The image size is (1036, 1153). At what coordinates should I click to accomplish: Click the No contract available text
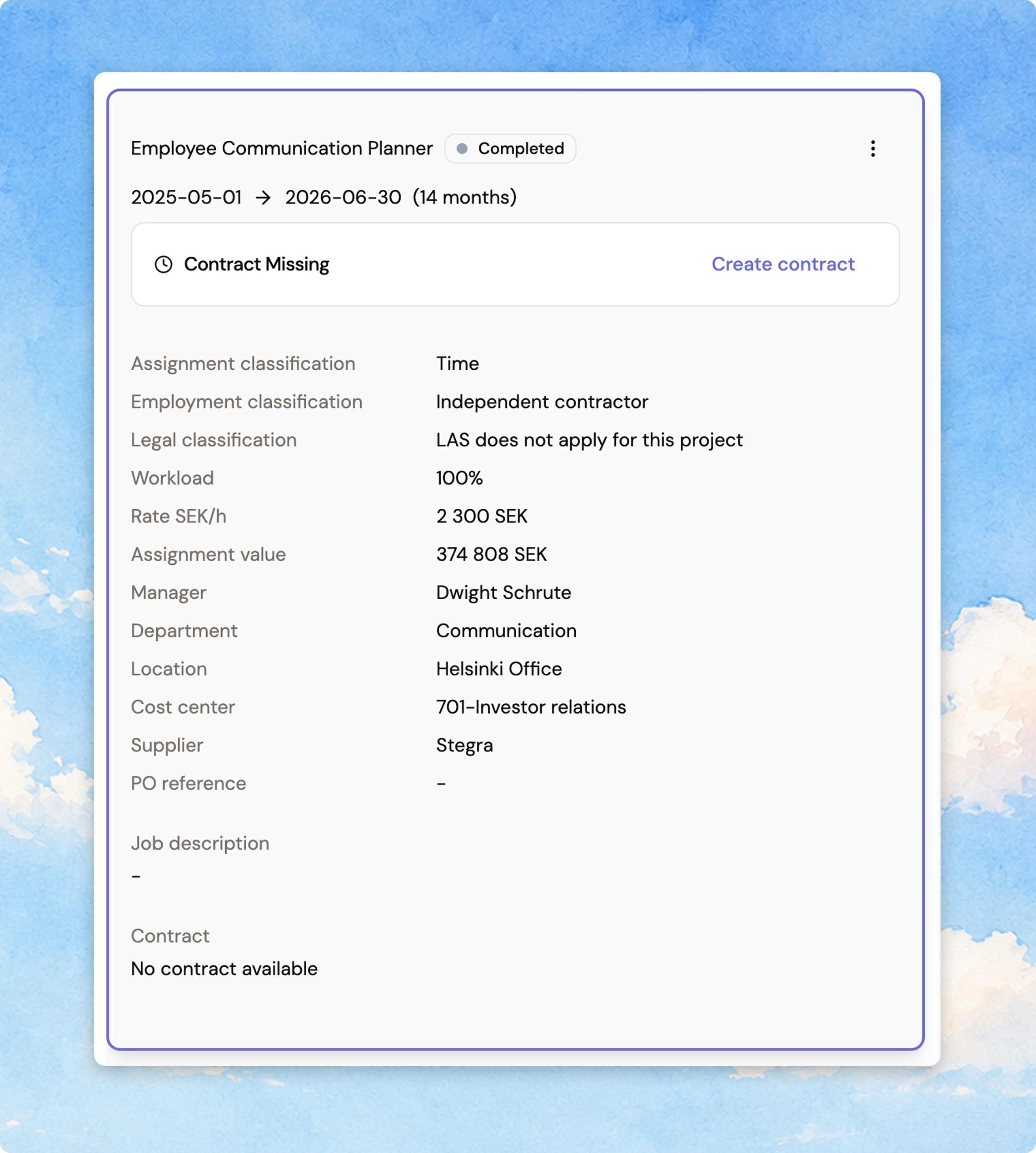pyautogui.click(x=224, y=968)
